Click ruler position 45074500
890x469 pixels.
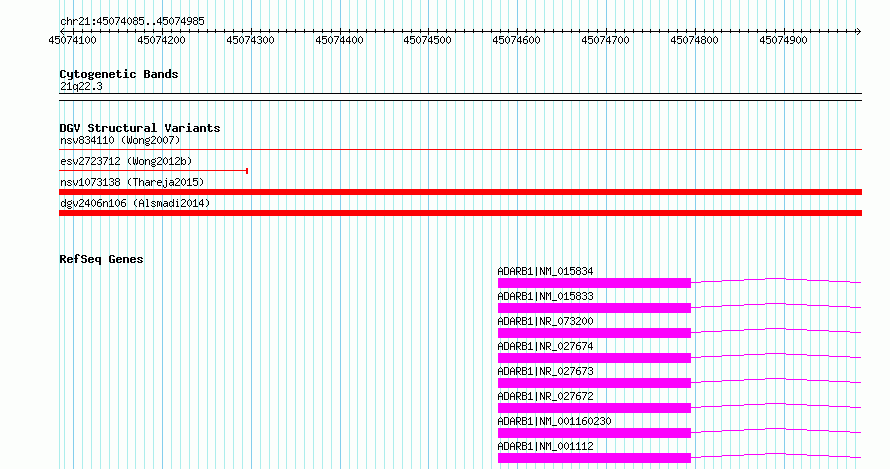tap(427, 40)
